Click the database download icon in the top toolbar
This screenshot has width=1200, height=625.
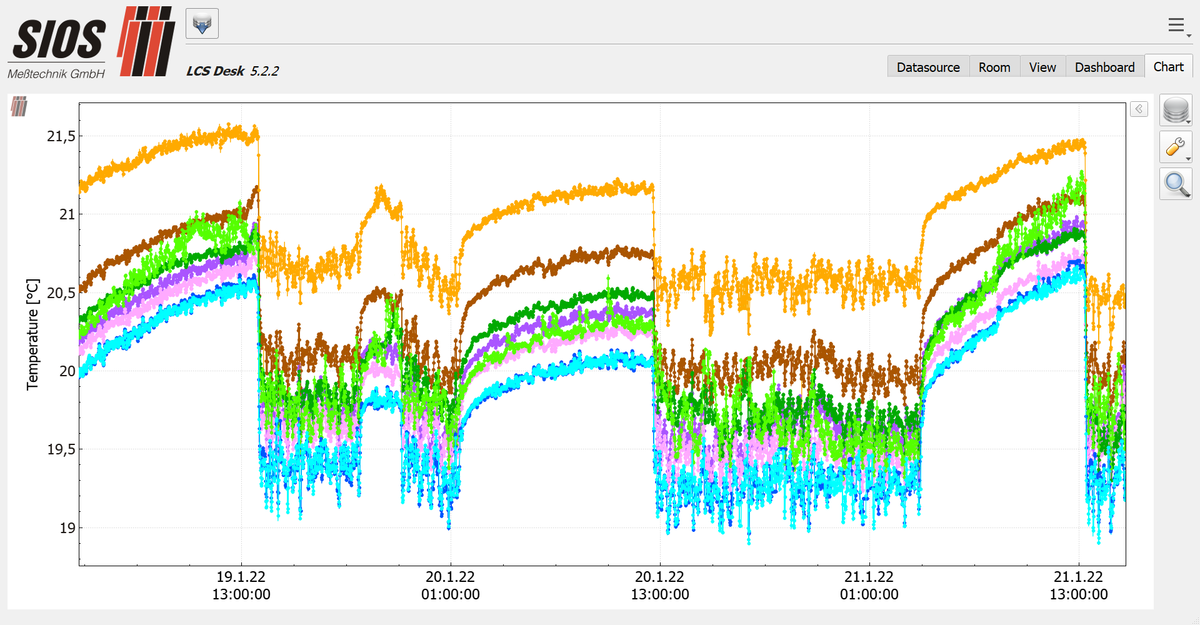pos(203,24)
